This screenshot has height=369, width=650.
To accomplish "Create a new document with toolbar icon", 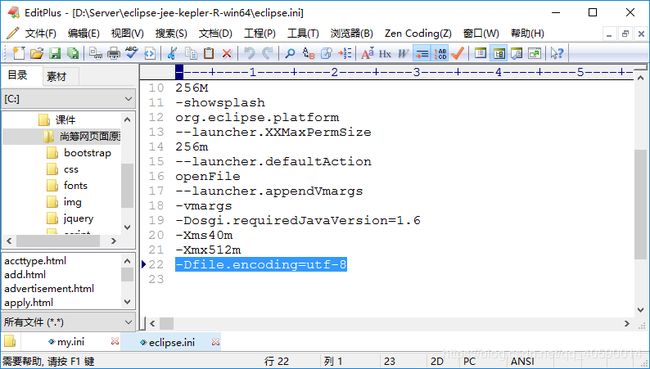I will [x=19, y=53].
